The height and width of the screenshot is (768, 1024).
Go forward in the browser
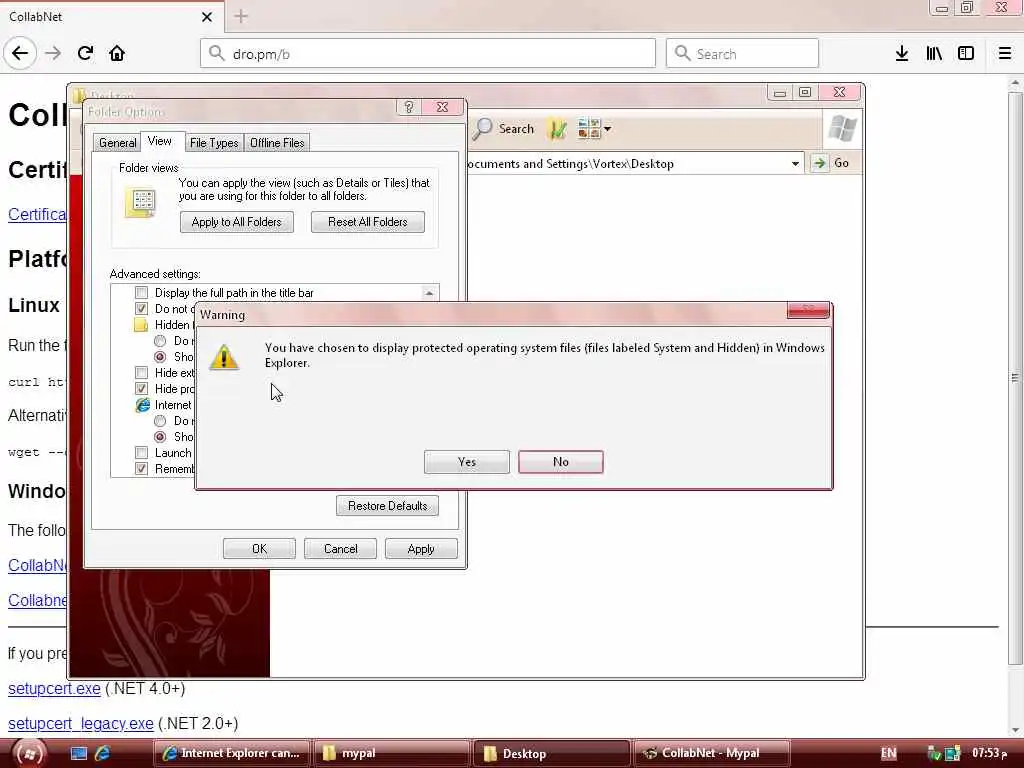tap(53, 53)
